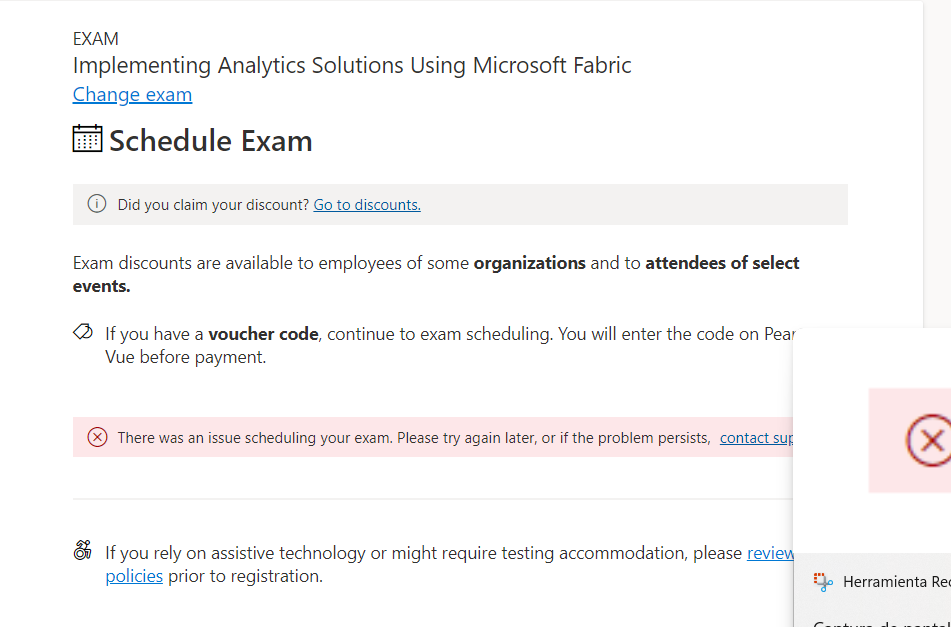
Task: Click the assistive technology accessibility icon
Action: [83, 550]
